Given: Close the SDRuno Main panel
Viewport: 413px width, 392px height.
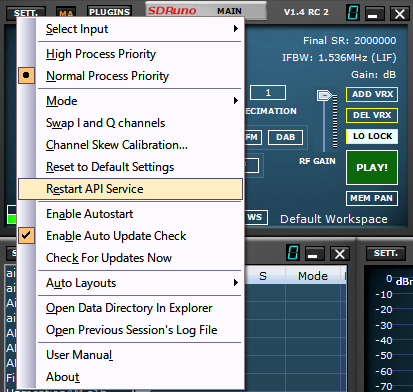Looking at the screenshot, I should click(399, 14).
